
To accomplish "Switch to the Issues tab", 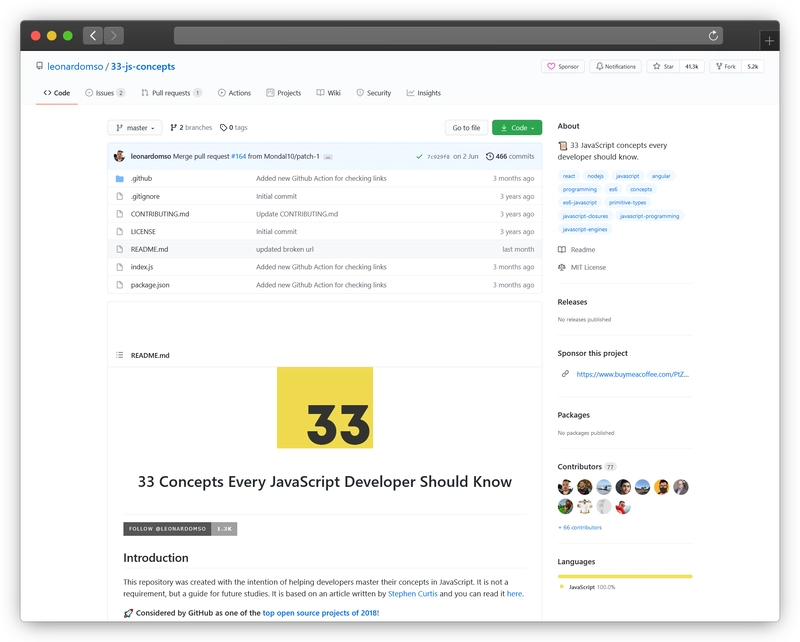I will click(x=105, y=93).
